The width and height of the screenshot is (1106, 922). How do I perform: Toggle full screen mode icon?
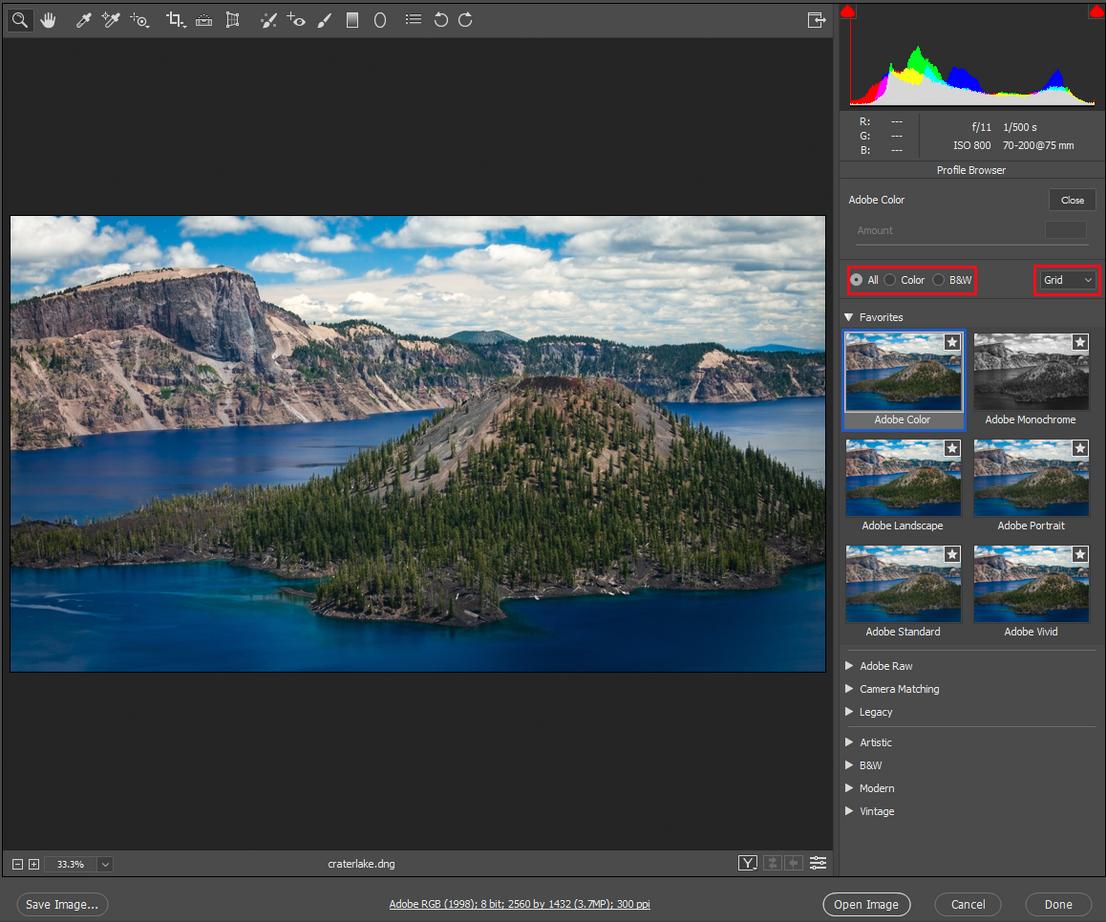pos(816,20)
